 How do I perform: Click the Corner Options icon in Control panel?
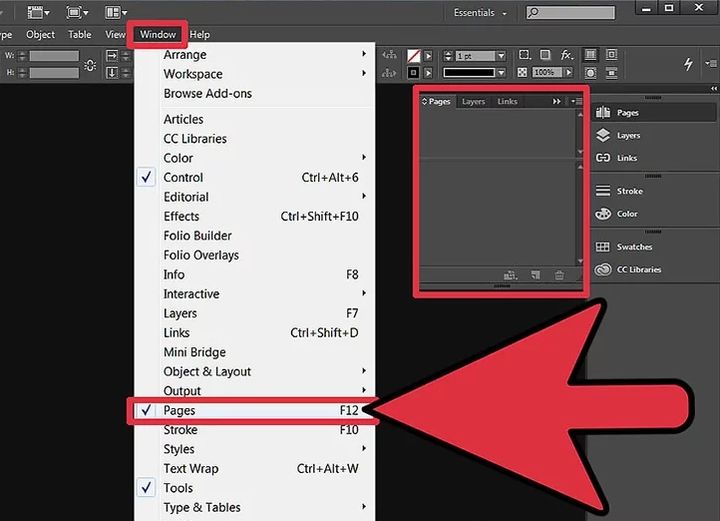point(524,55)
